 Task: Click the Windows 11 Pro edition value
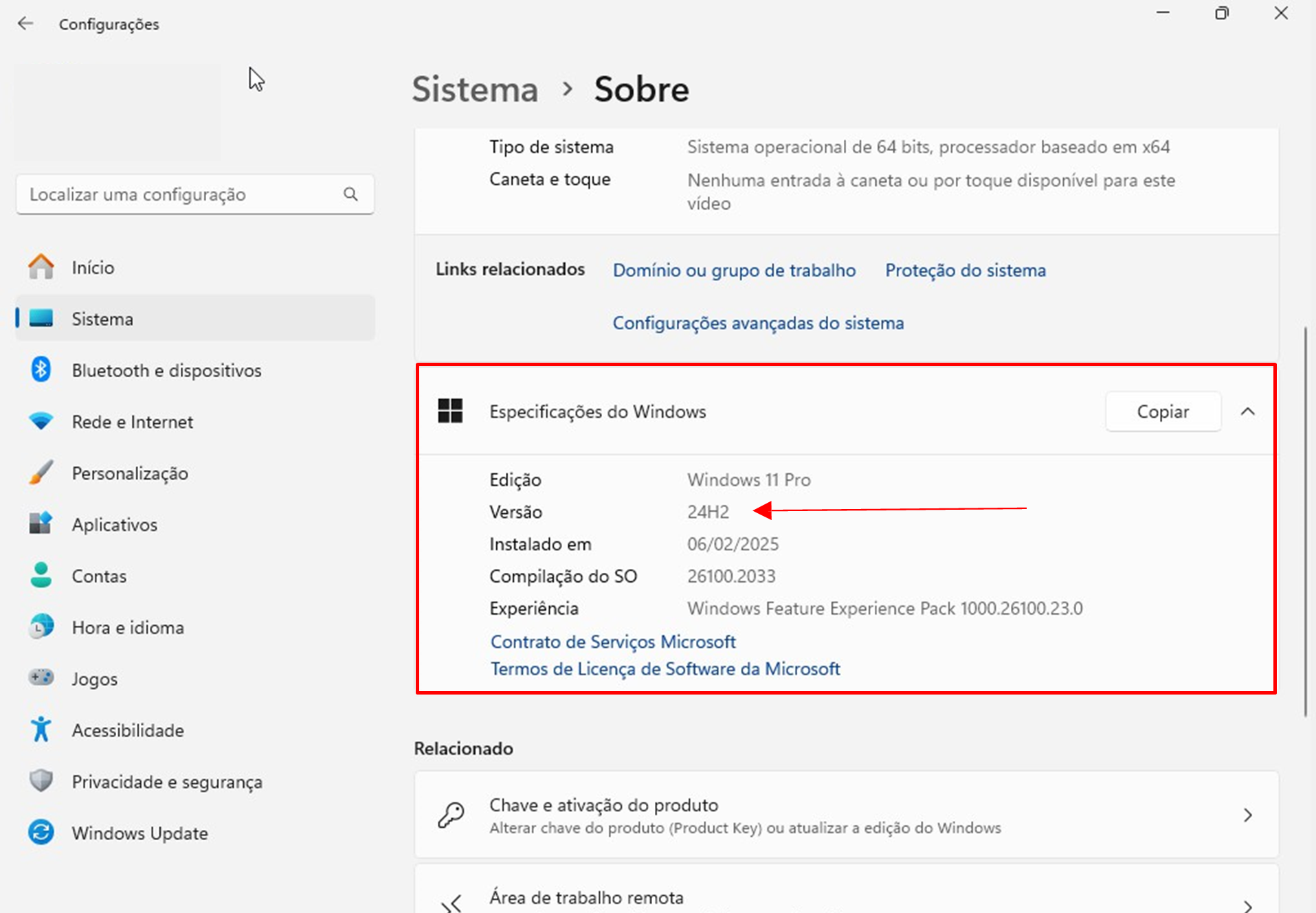(x=749, y=480)
